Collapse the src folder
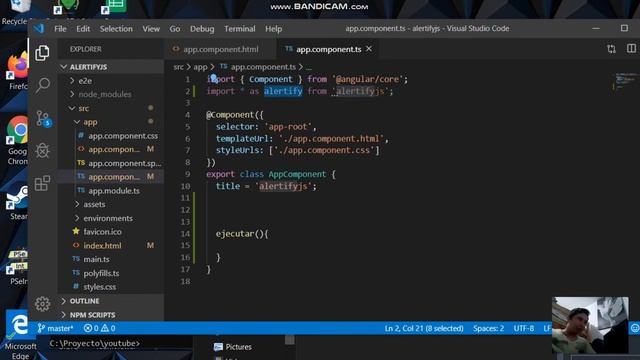 111,108
